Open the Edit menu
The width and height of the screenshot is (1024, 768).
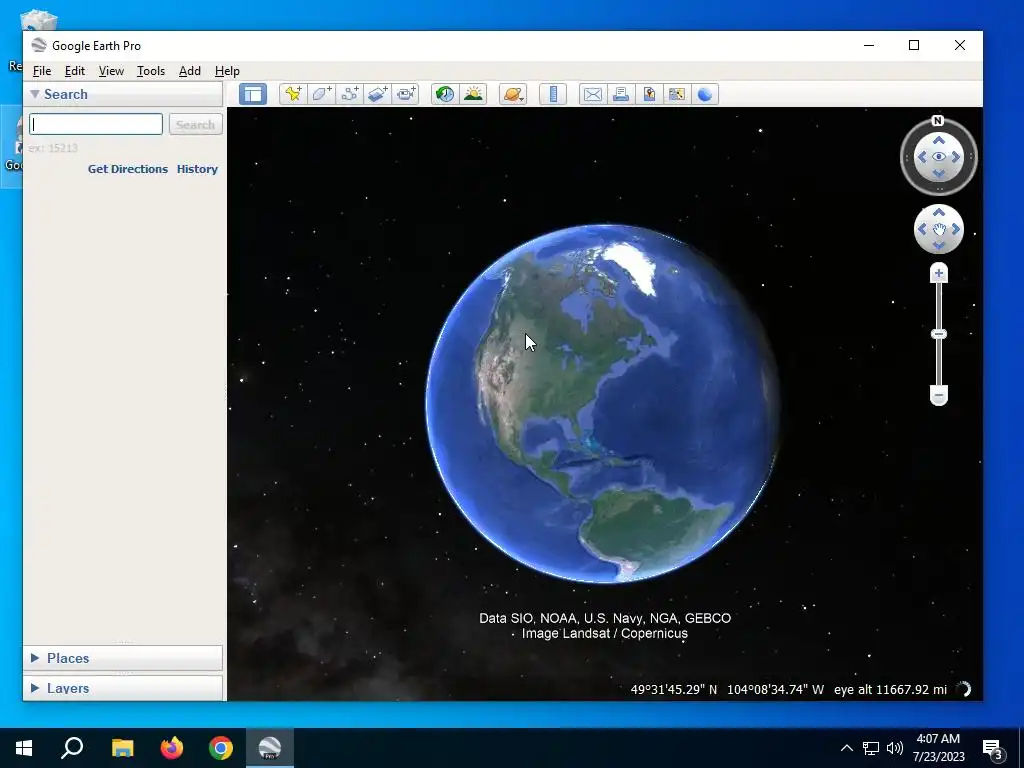74,71
